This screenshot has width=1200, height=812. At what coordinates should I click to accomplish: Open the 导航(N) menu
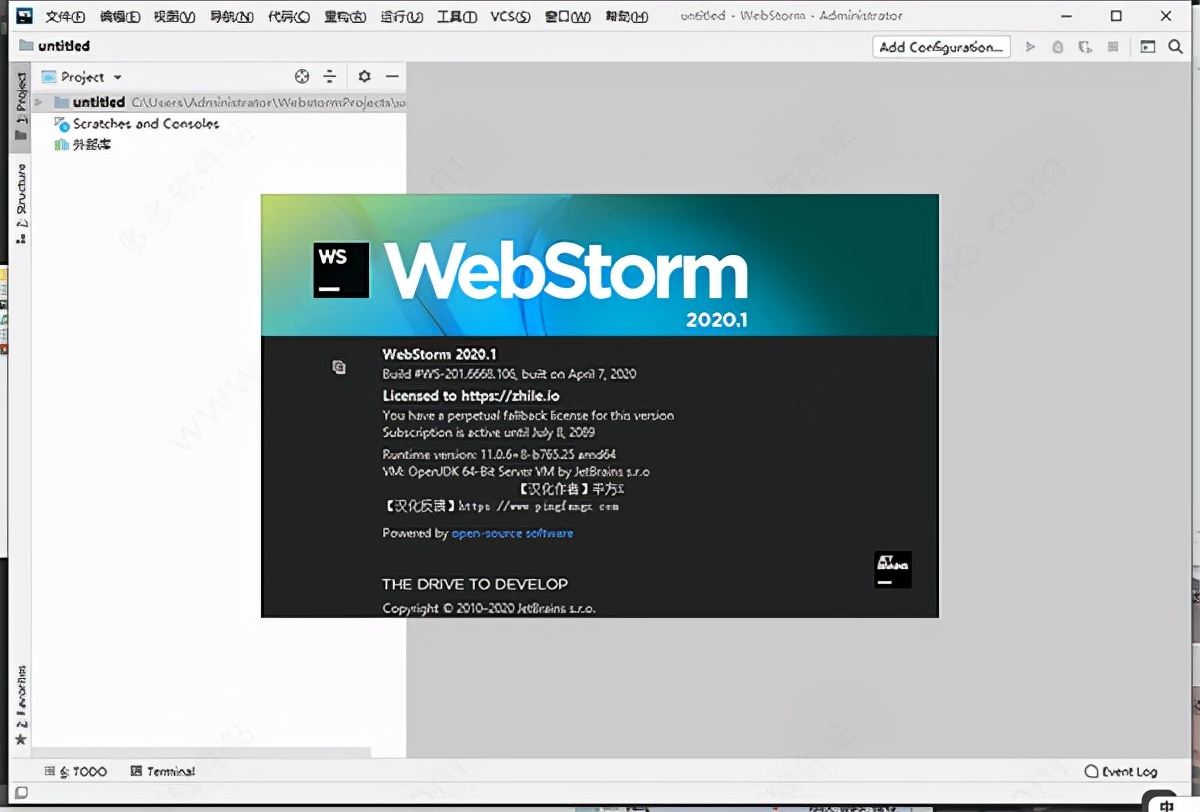pyautogui.click(x=231, y=17)
